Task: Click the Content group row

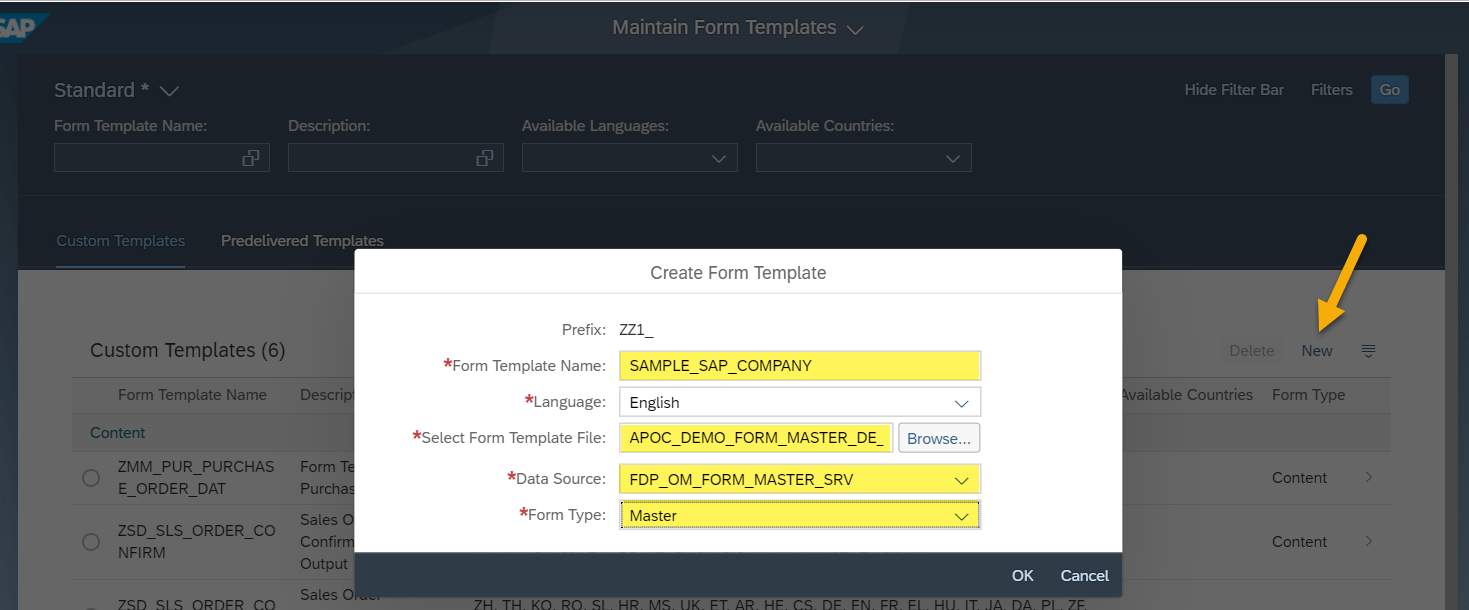Action: coord(731,433)
